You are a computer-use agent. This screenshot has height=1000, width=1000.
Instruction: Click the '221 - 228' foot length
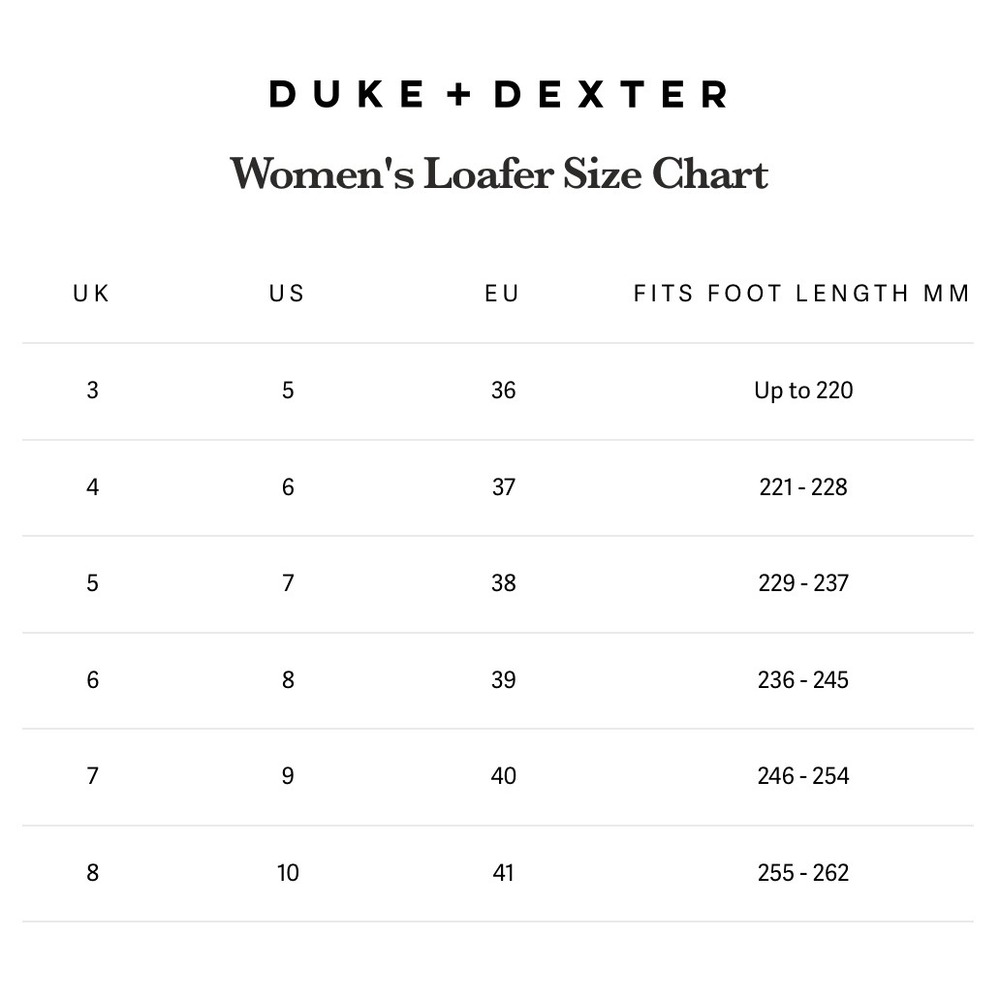point(803,487)
